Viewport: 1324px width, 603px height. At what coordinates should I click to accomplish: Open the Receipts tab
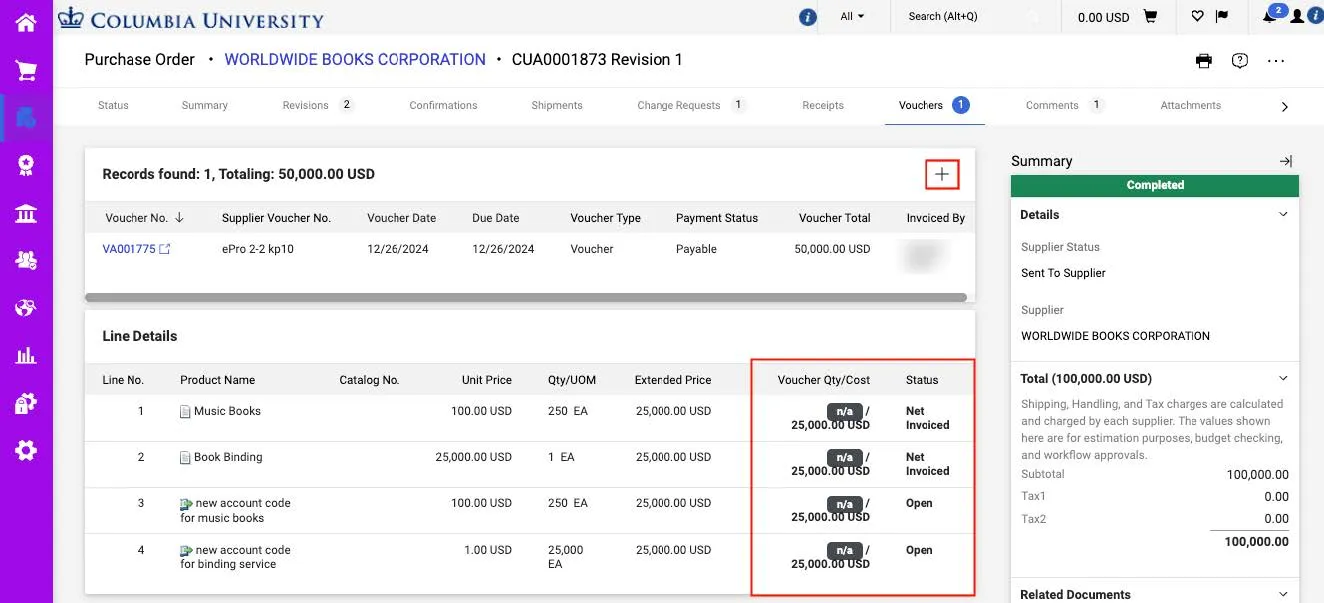coord(823,105)
